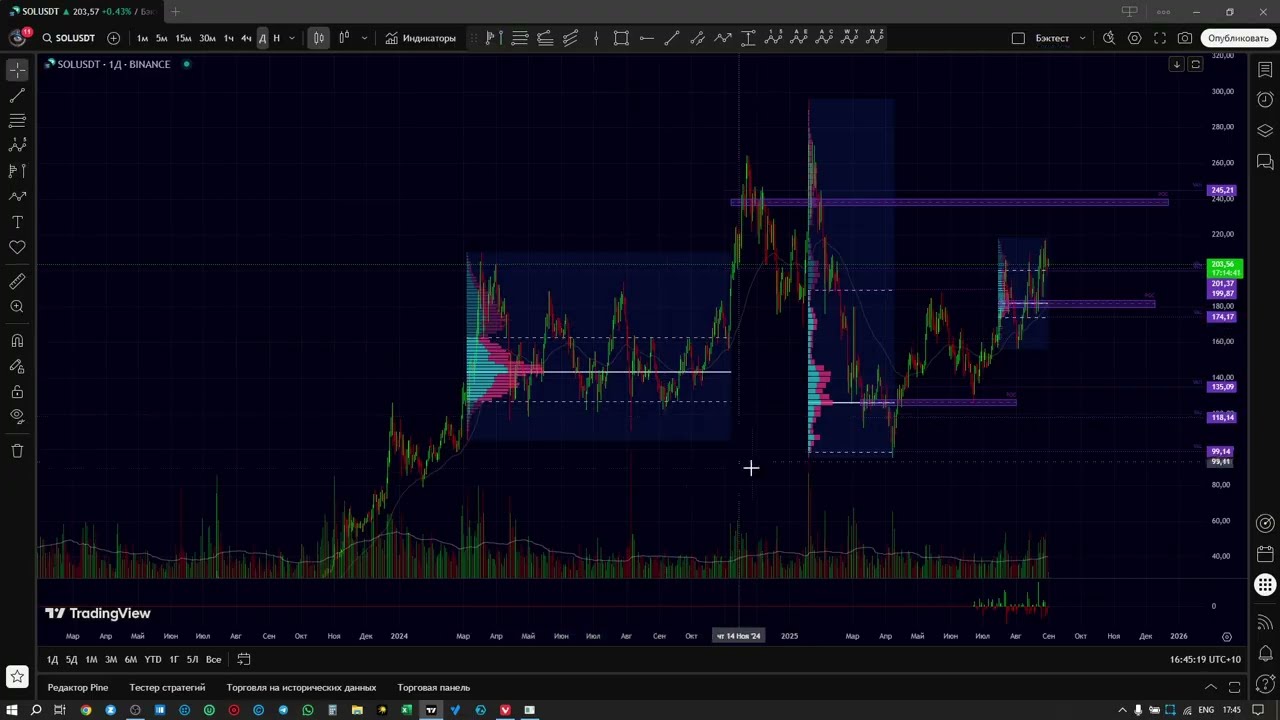The image size is (1280, 720).
Task: Select the crosshair cursor tool
Action: pyautogui.click(x=17, y=70)
